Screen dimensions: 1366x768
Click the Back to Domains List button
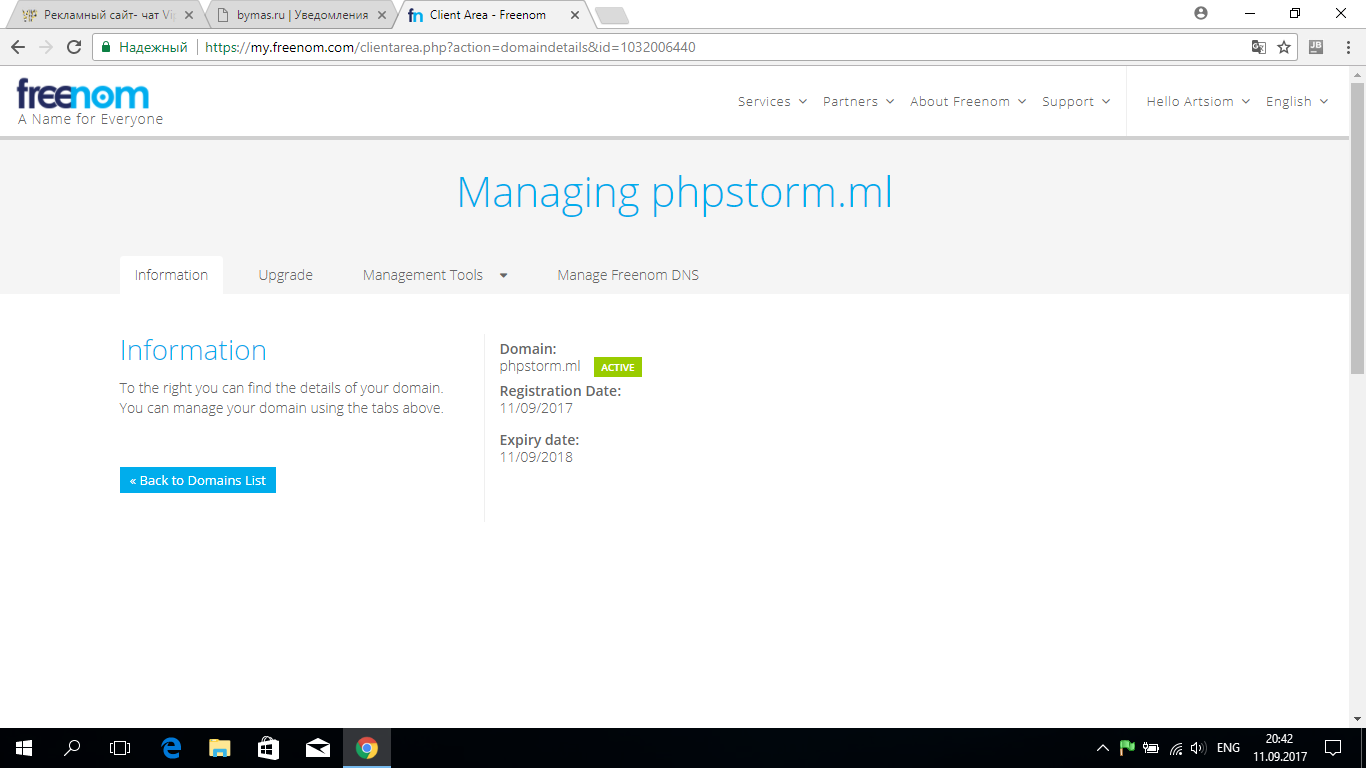pyautogui.click(x=198, y=480)
